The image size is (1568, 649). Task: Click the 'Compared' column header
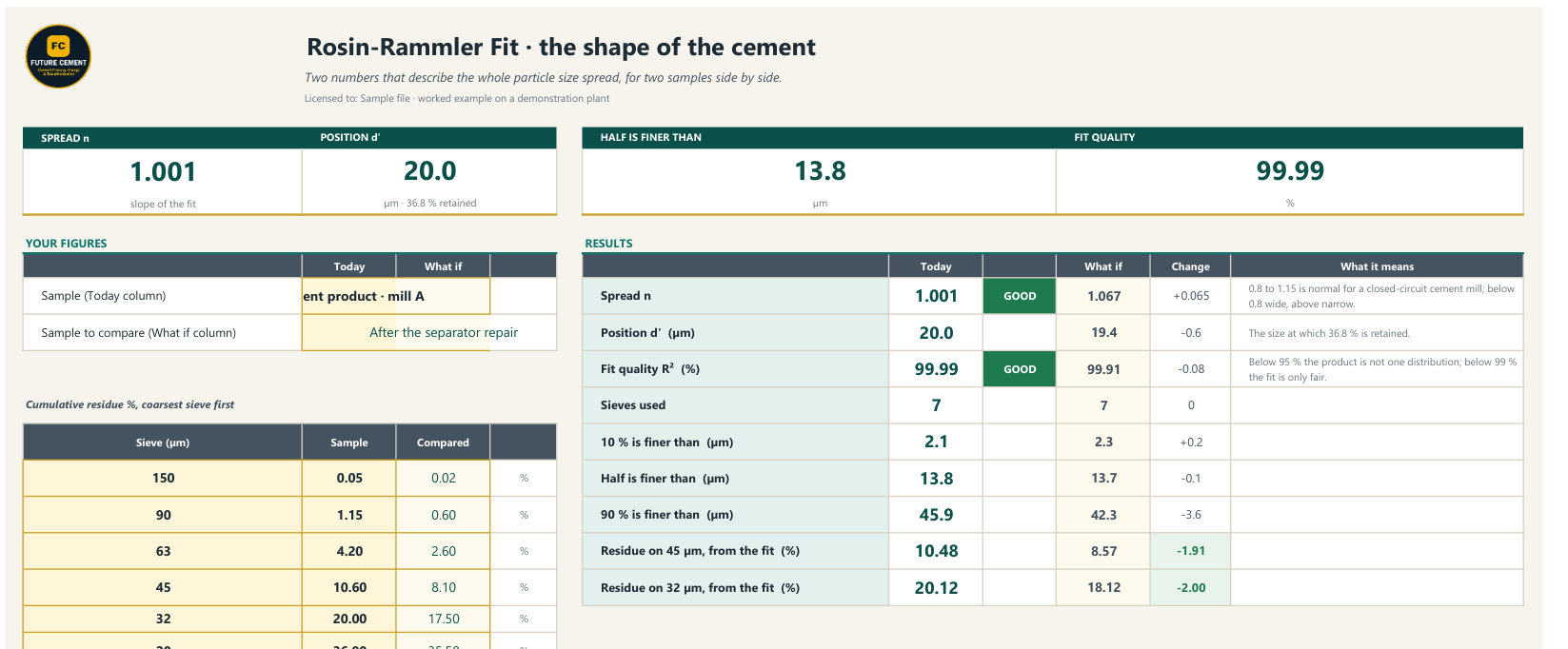(x=443, y=442)
